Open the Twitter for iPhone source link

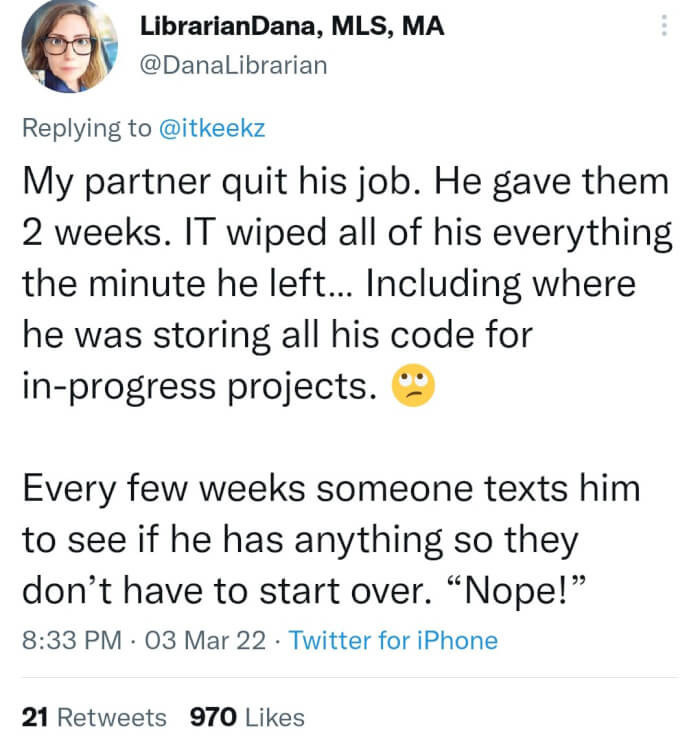point(393,639)
